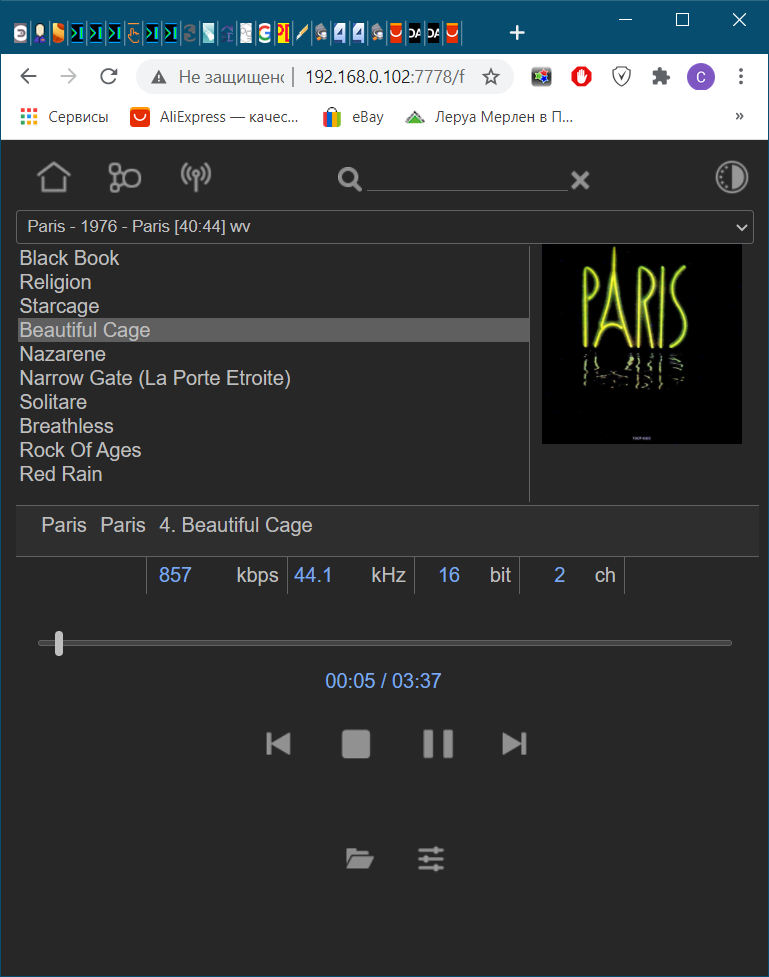Screen dimensions: 769x977
Task: Open the eBay bookmark
Action: (x=353, y=117)
